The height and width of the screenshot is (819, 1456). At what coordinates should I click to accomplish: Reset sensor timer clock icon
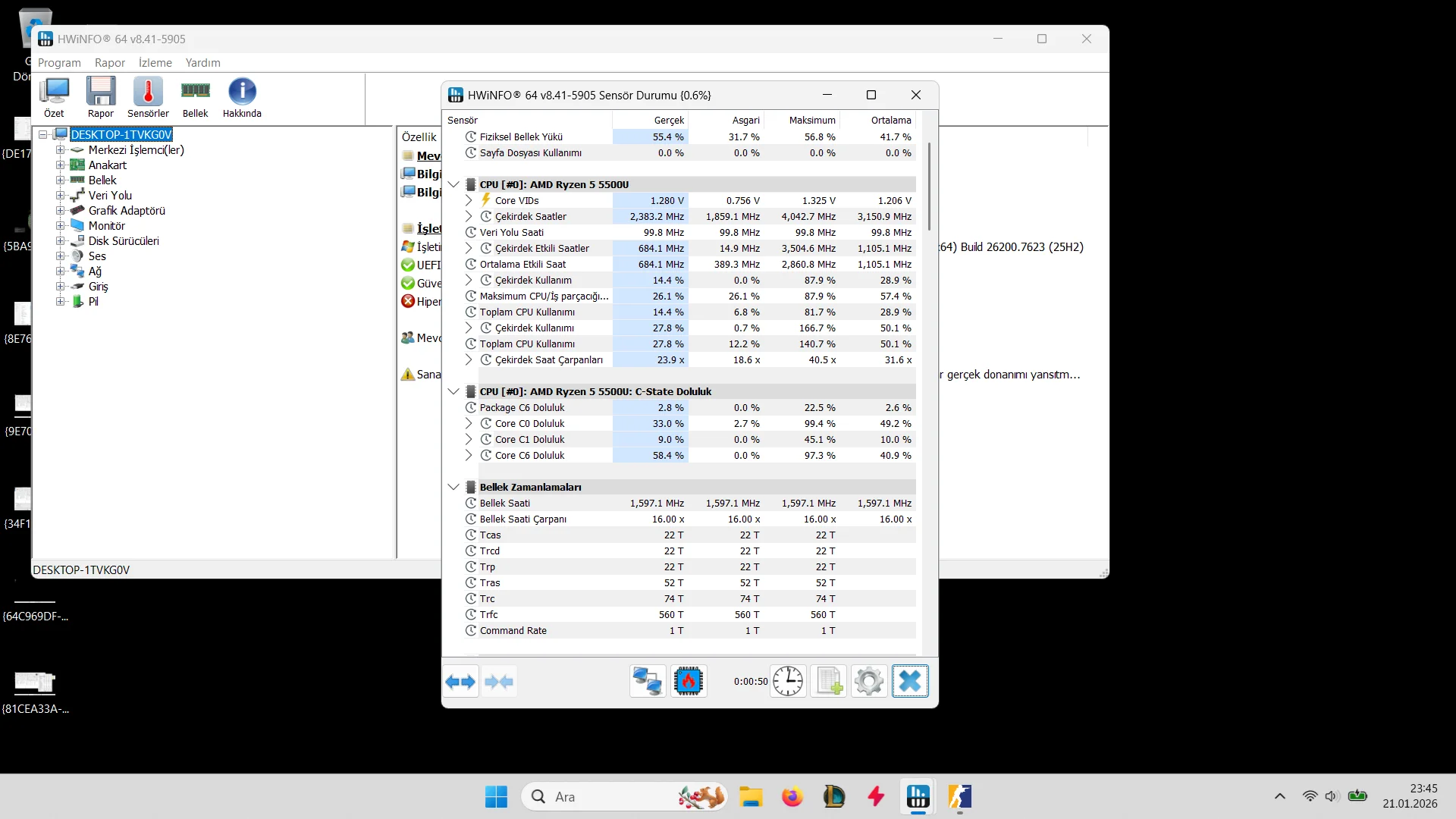tap(788, 682)
